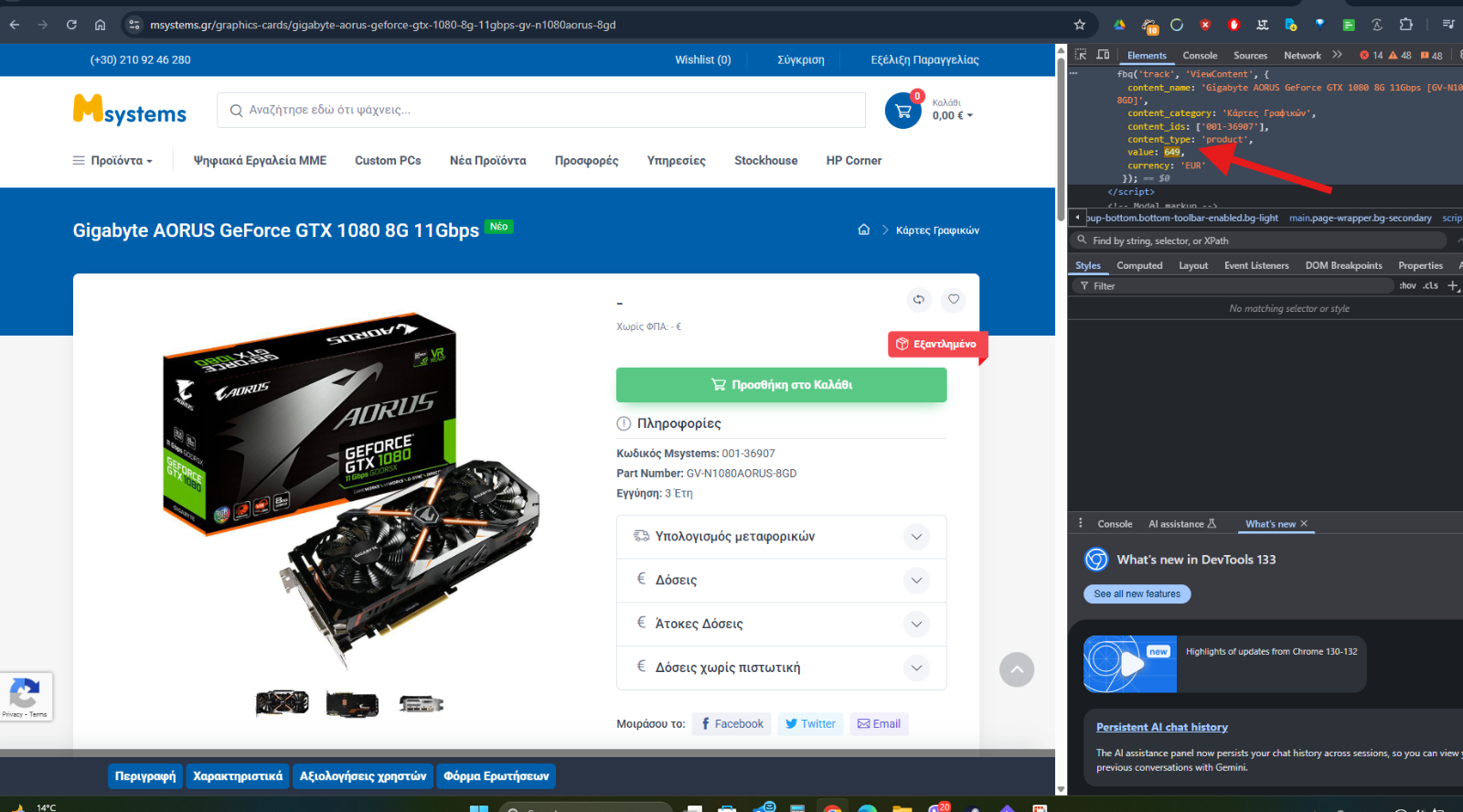Reload the page with the refresh icon
The image size is (1463, 812).
click(71, 25)
